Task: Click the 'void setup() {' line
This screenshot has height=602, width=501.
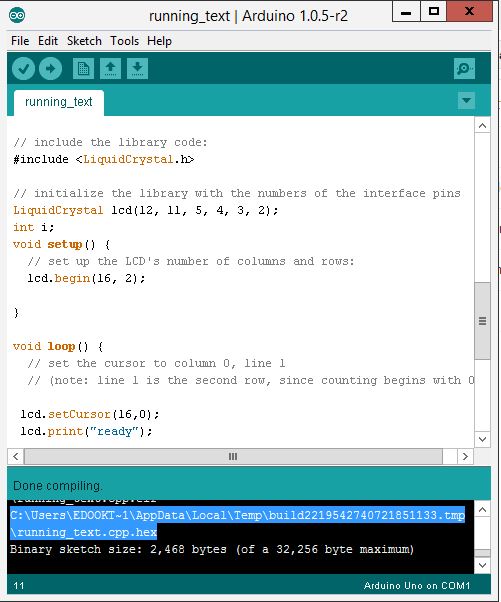Action: (x=61, y=244)
